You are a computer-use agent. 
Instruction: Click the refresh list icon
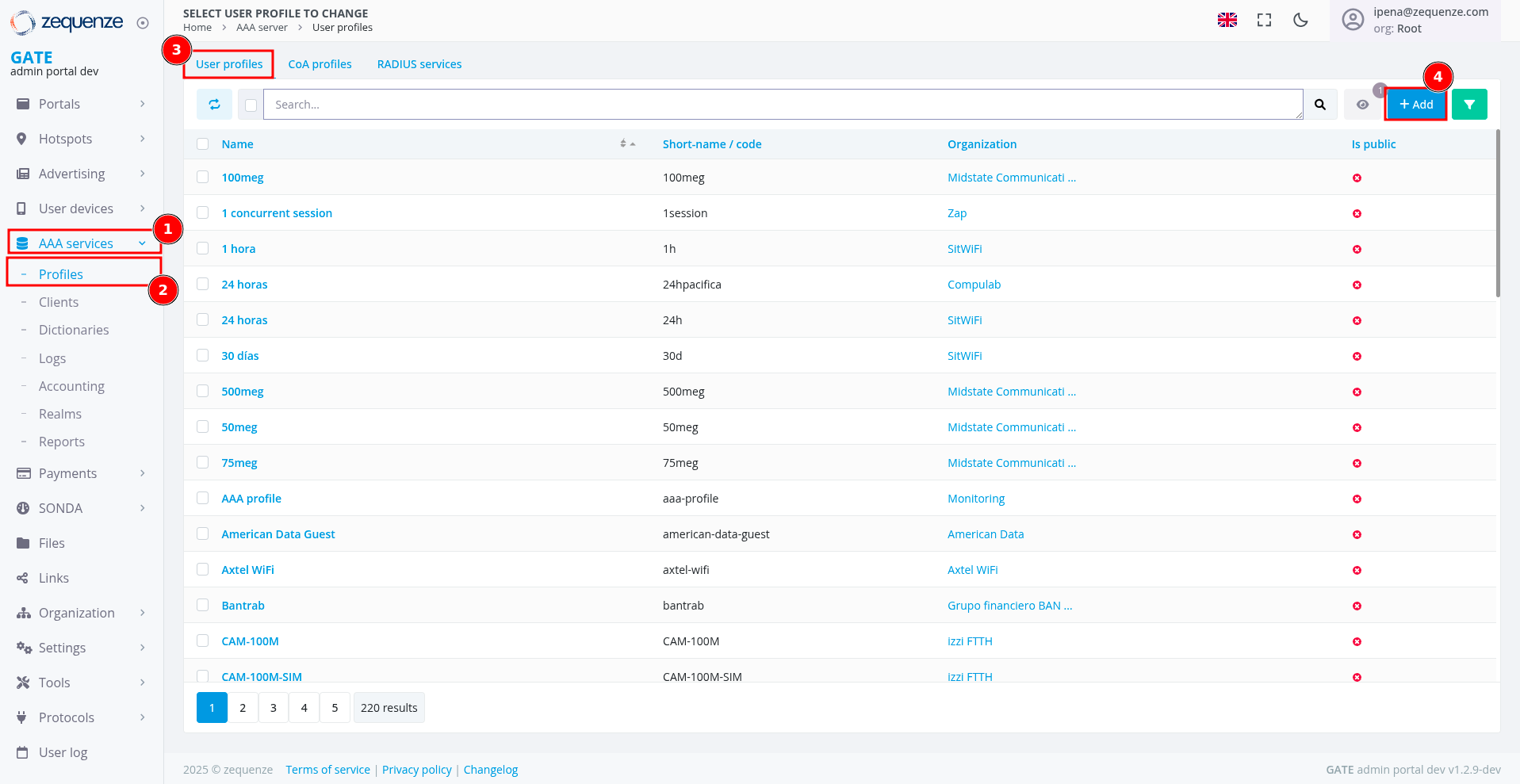(214, 105)
